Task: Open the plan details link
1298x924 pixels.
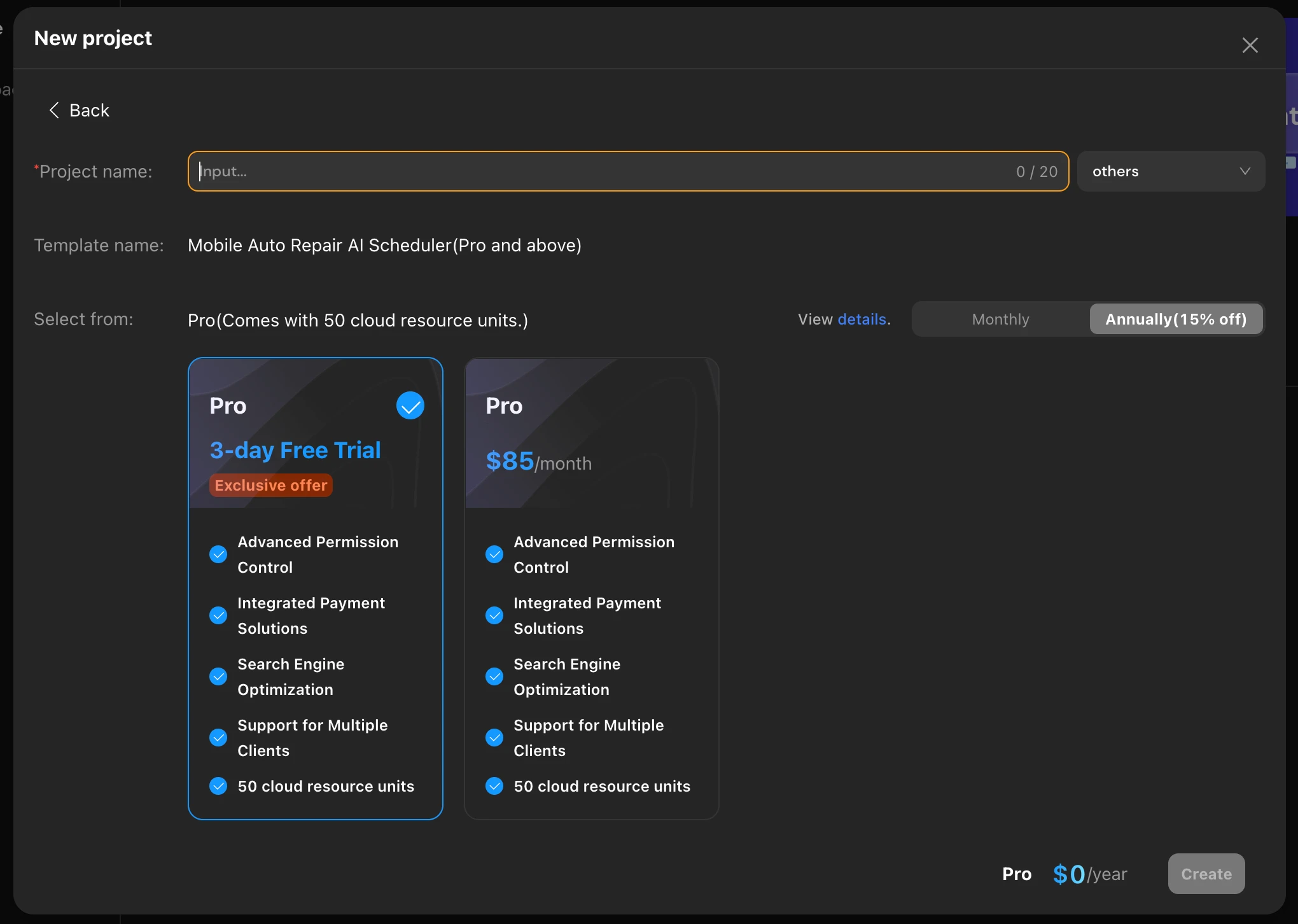Action: coord(862,319)
